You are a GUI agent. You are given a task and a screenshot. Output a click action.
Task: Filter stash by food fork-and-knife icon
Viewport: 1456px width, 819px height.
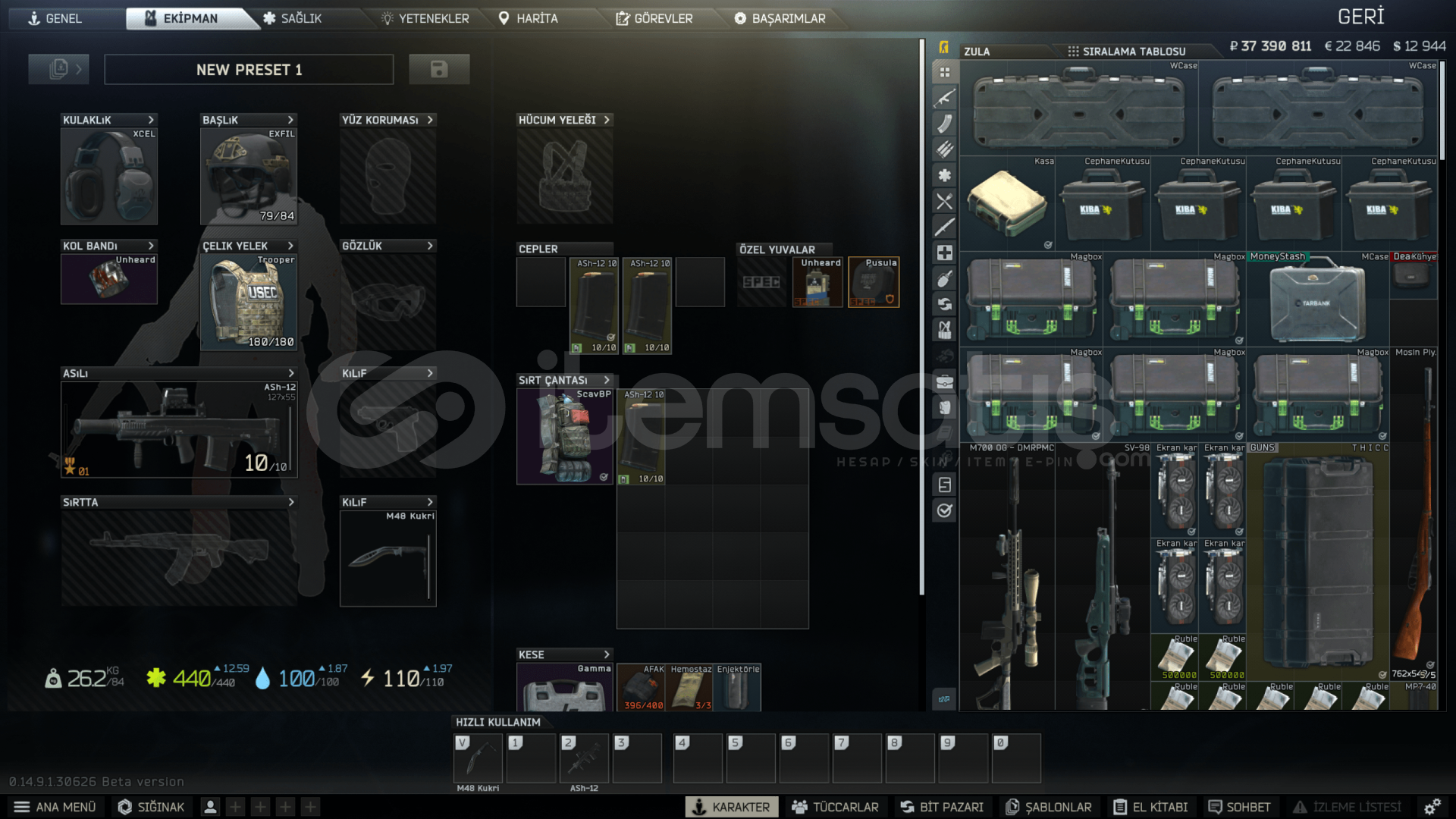click(x=944, y=201)
